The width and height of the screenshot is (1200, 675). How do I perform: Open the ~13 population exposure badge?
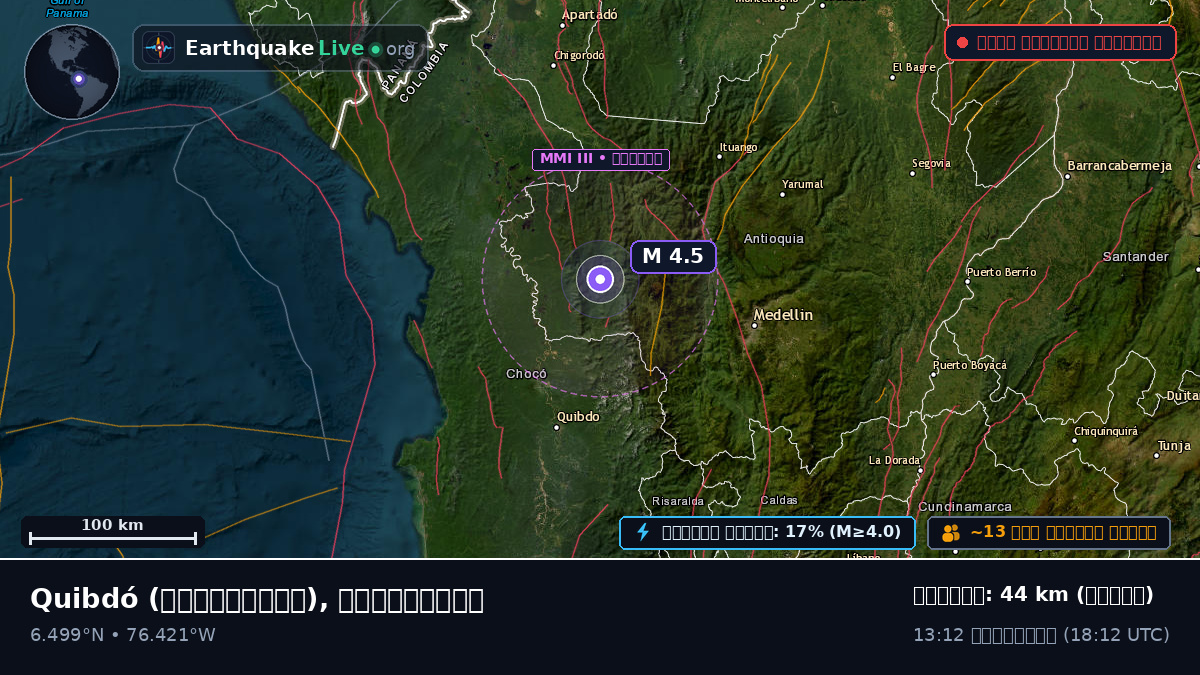[x=1049, y=532]
